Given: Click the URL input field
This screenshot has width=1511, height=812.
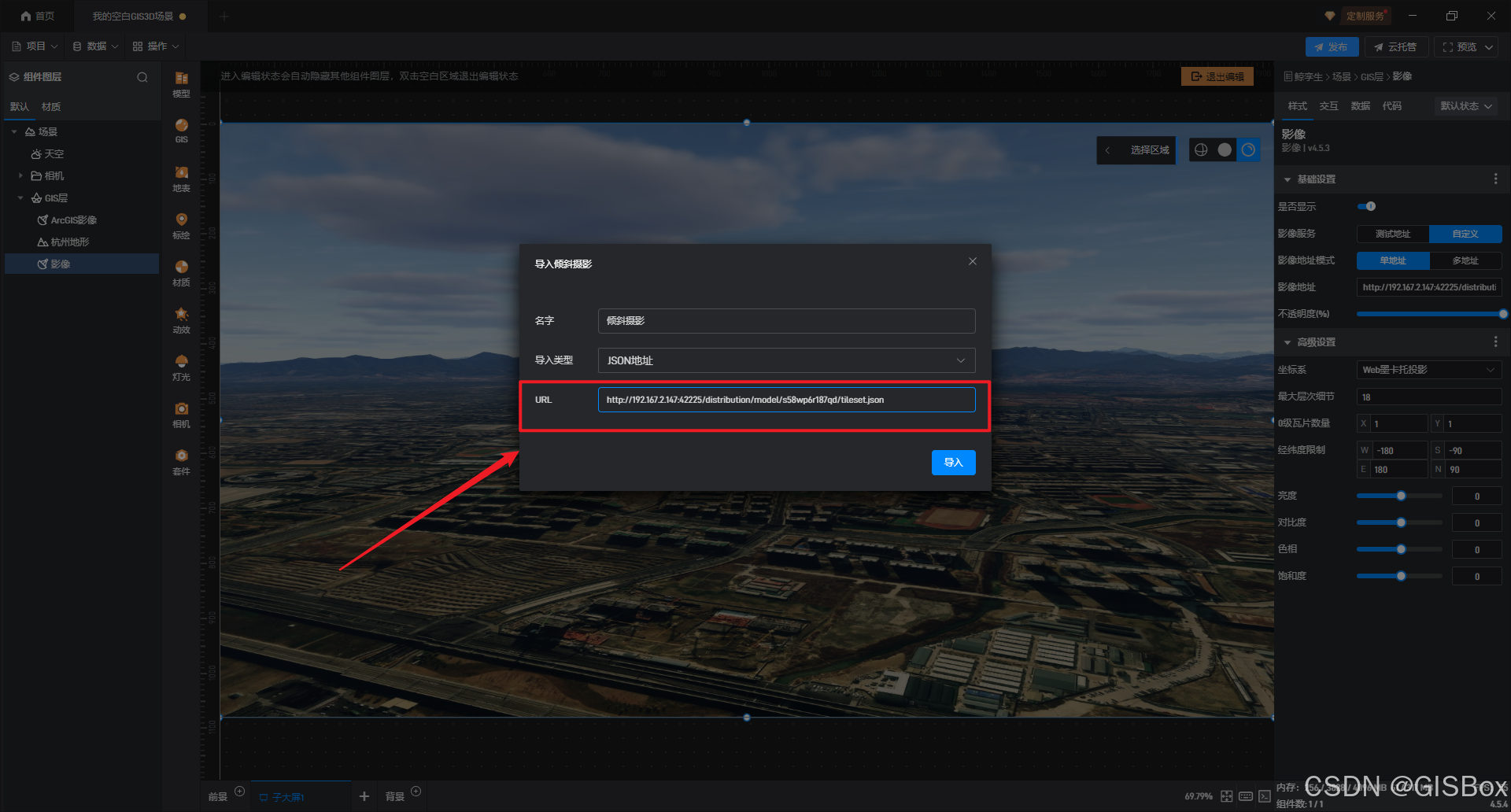Looking at the screenshot, I should click(786, 400).
